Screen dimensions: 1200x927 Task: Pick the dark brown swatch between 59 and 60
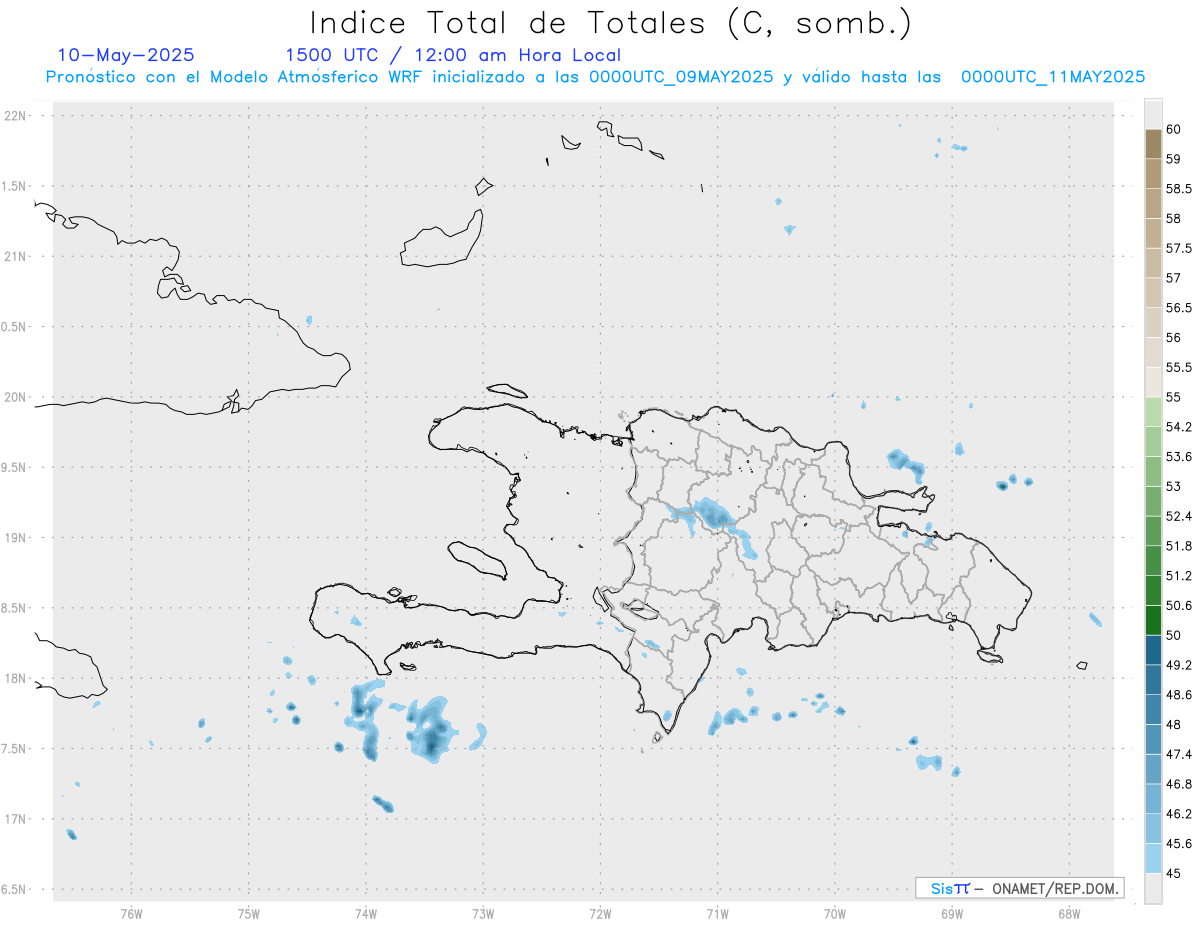[1153, 144]
